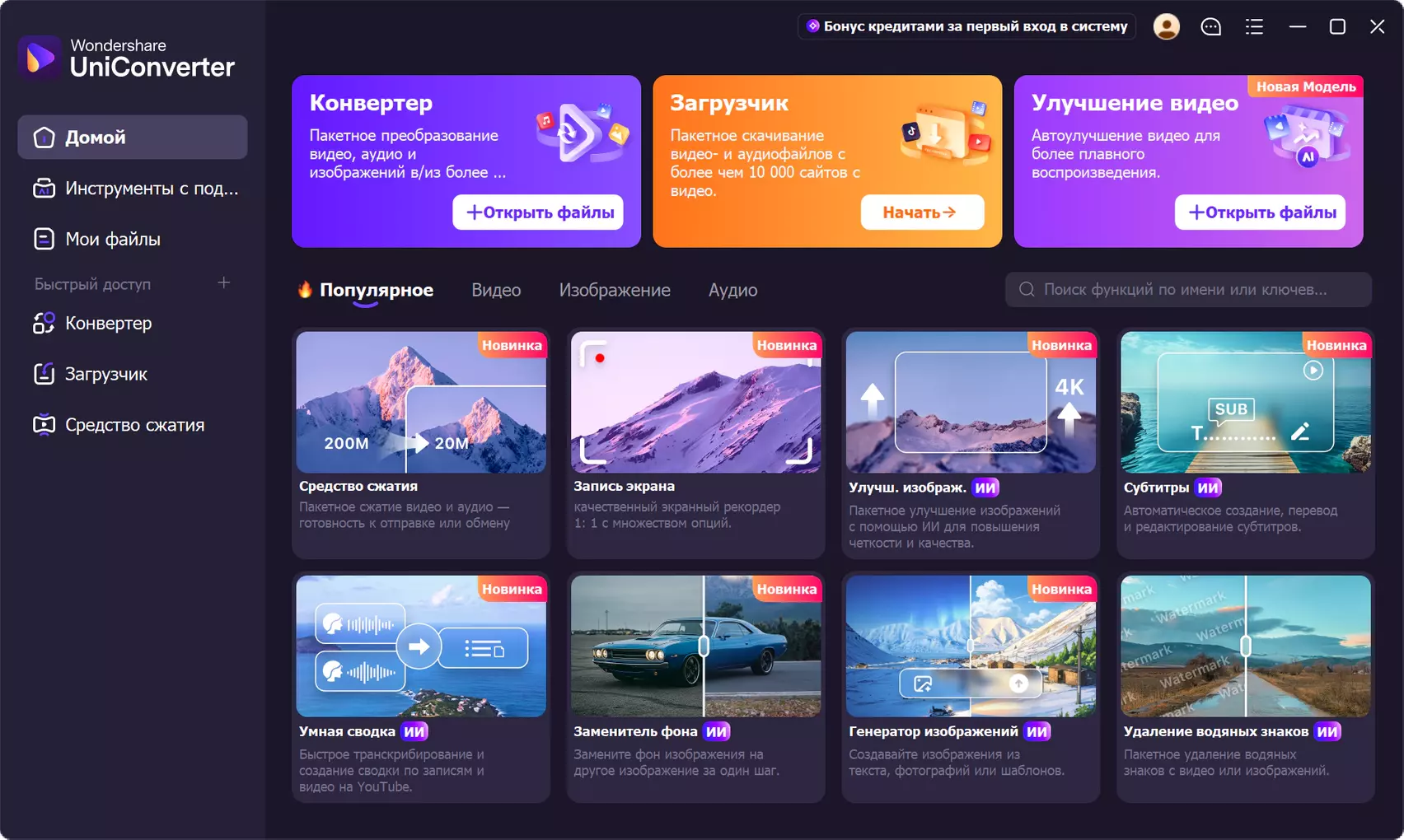1404x840 pixels.
Task: Open the Запись экрана thumbnail card
Action: pyautogui.click(x=696, y=402)
